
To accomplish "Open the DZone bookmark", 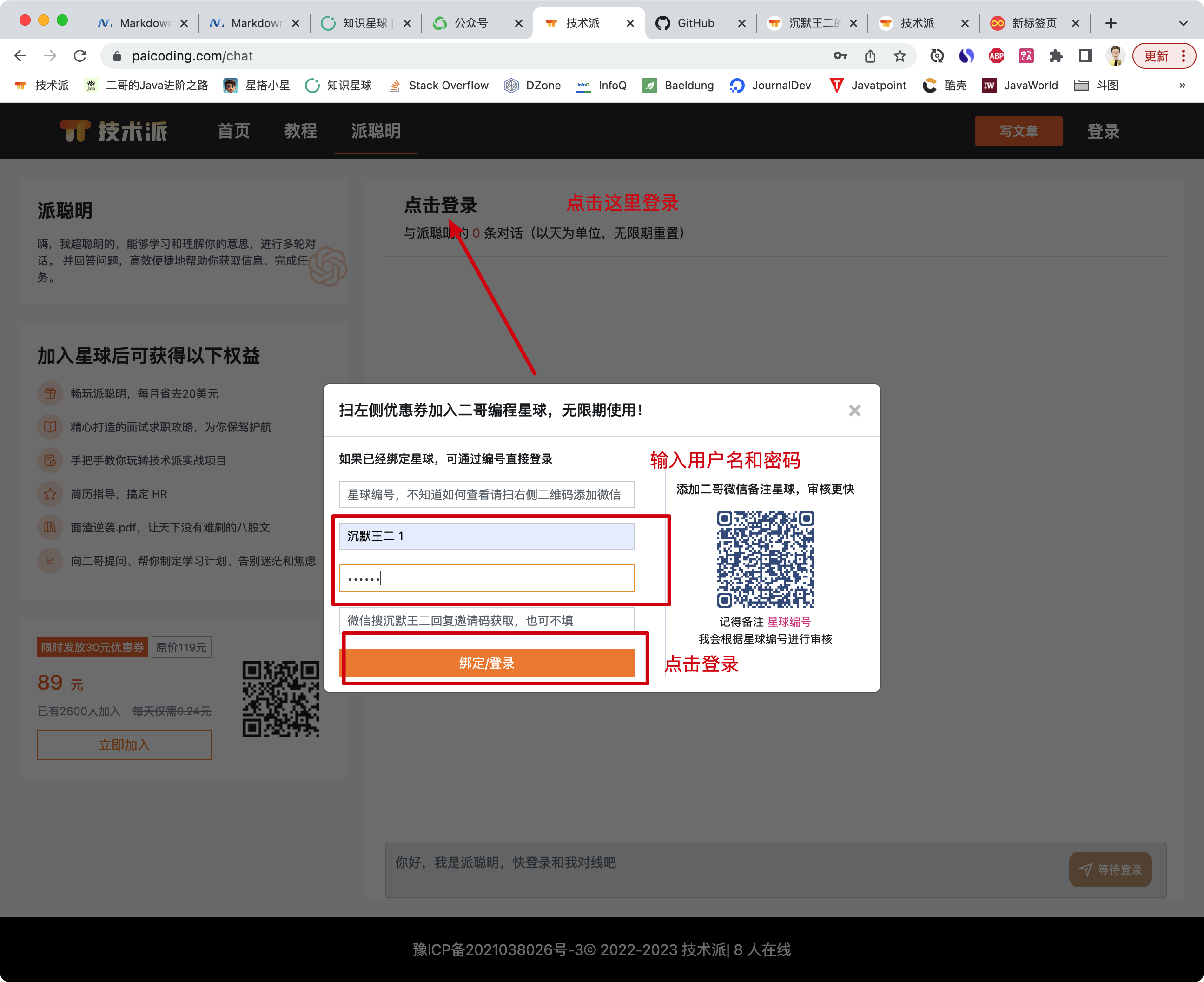I will [x=532, y=86].
